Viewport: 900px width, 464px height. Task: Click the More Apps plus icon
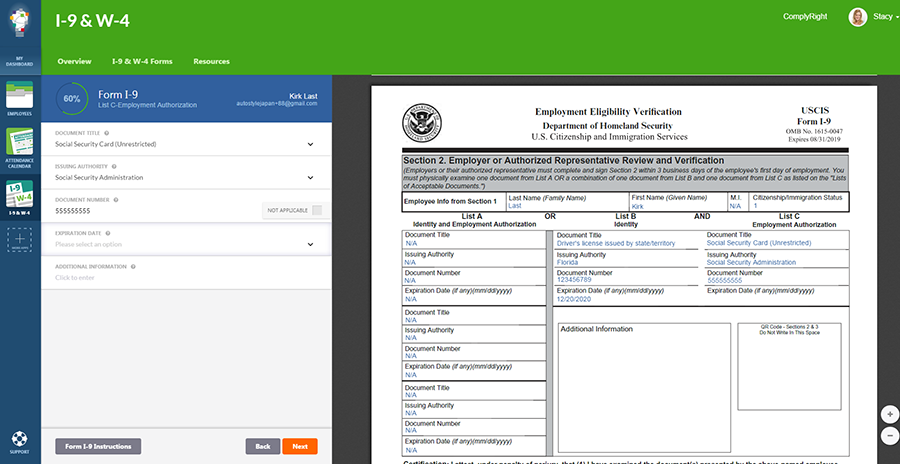[x=20, y=240]
